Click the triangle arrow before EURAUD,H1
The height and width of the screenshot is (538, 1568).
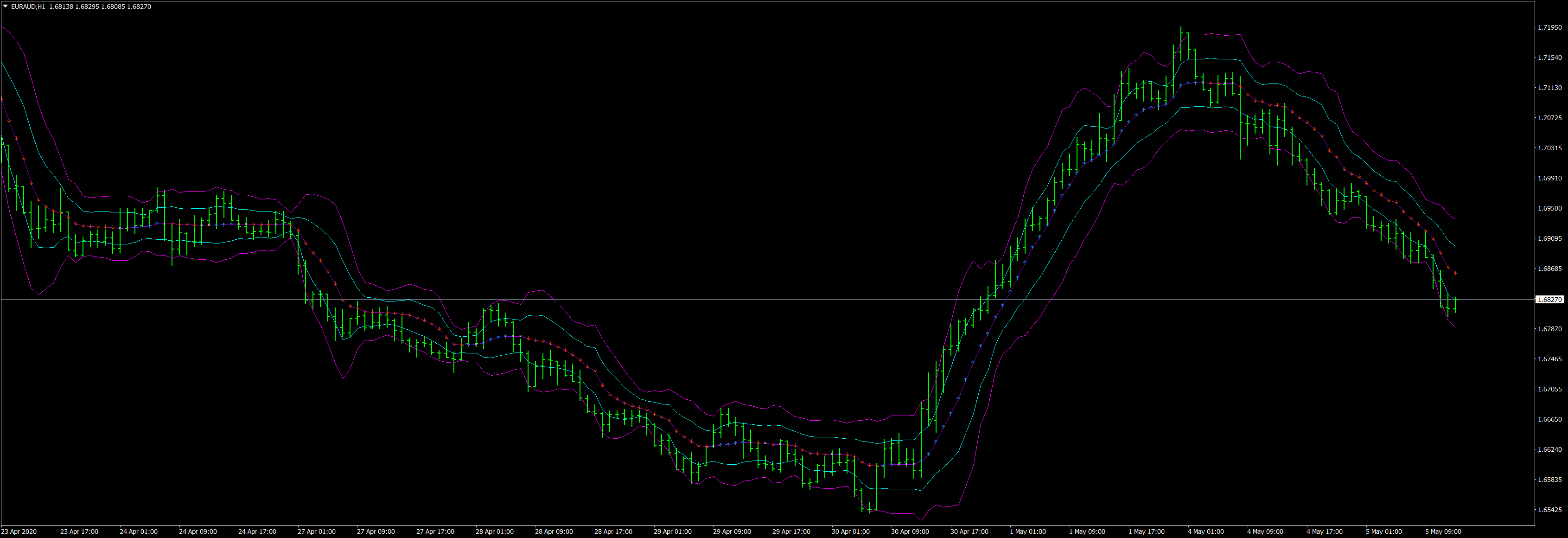(6, 6)
